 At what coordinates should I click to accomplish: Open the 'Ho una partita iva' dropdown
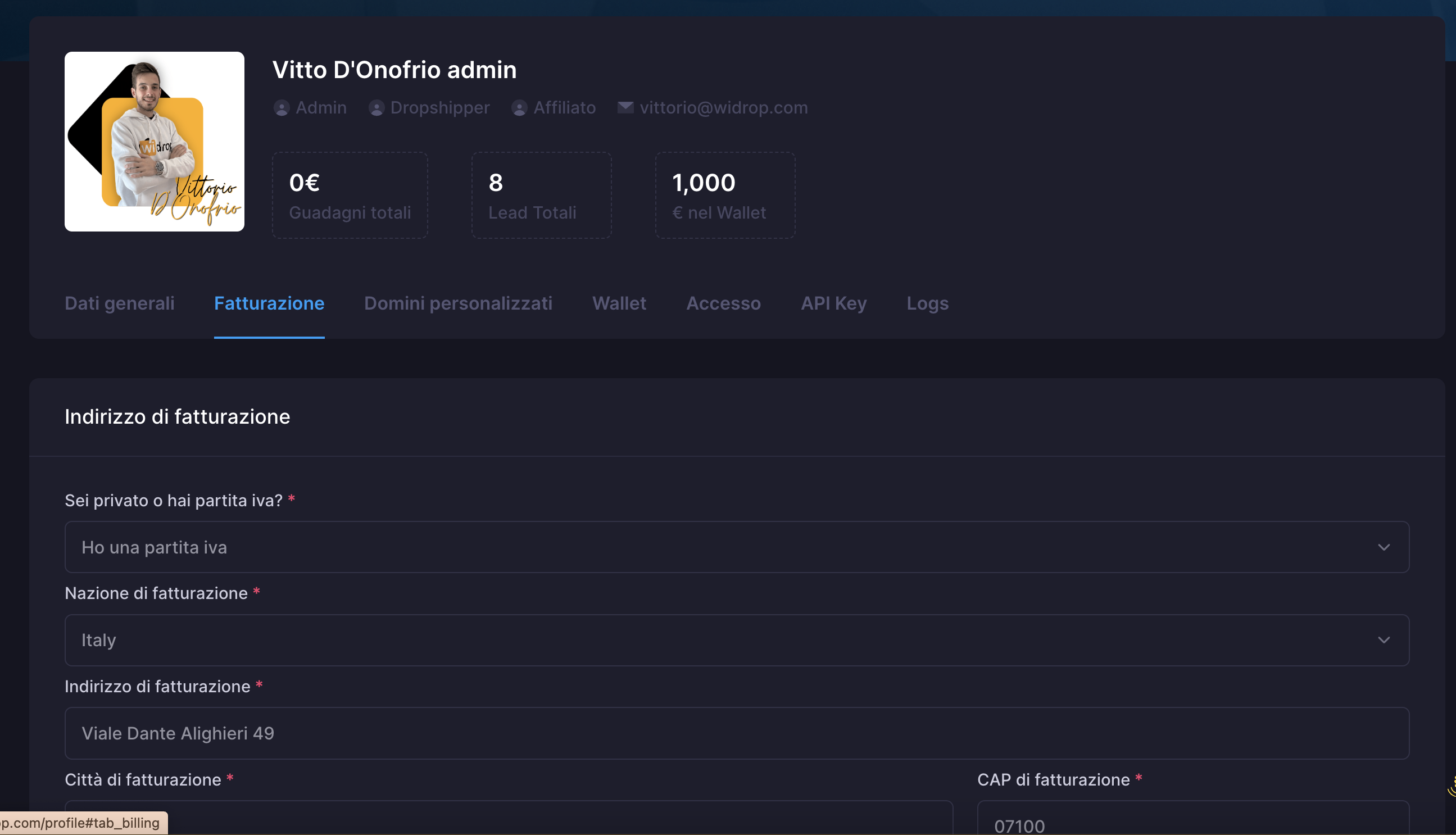[x=736, y=547]
